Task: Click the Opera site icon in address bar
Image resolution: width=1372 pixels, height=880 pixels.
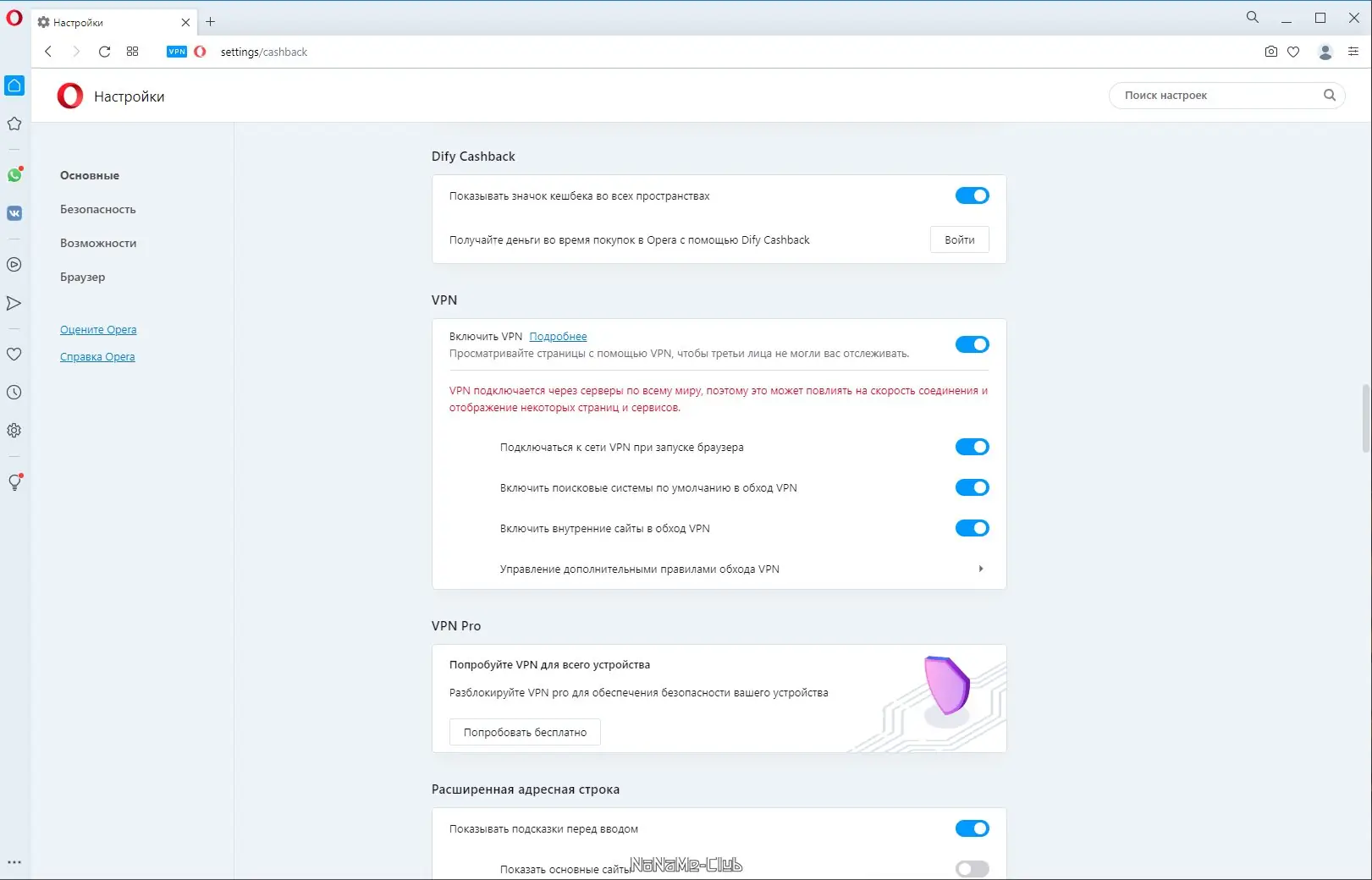Action: [200, 52]
